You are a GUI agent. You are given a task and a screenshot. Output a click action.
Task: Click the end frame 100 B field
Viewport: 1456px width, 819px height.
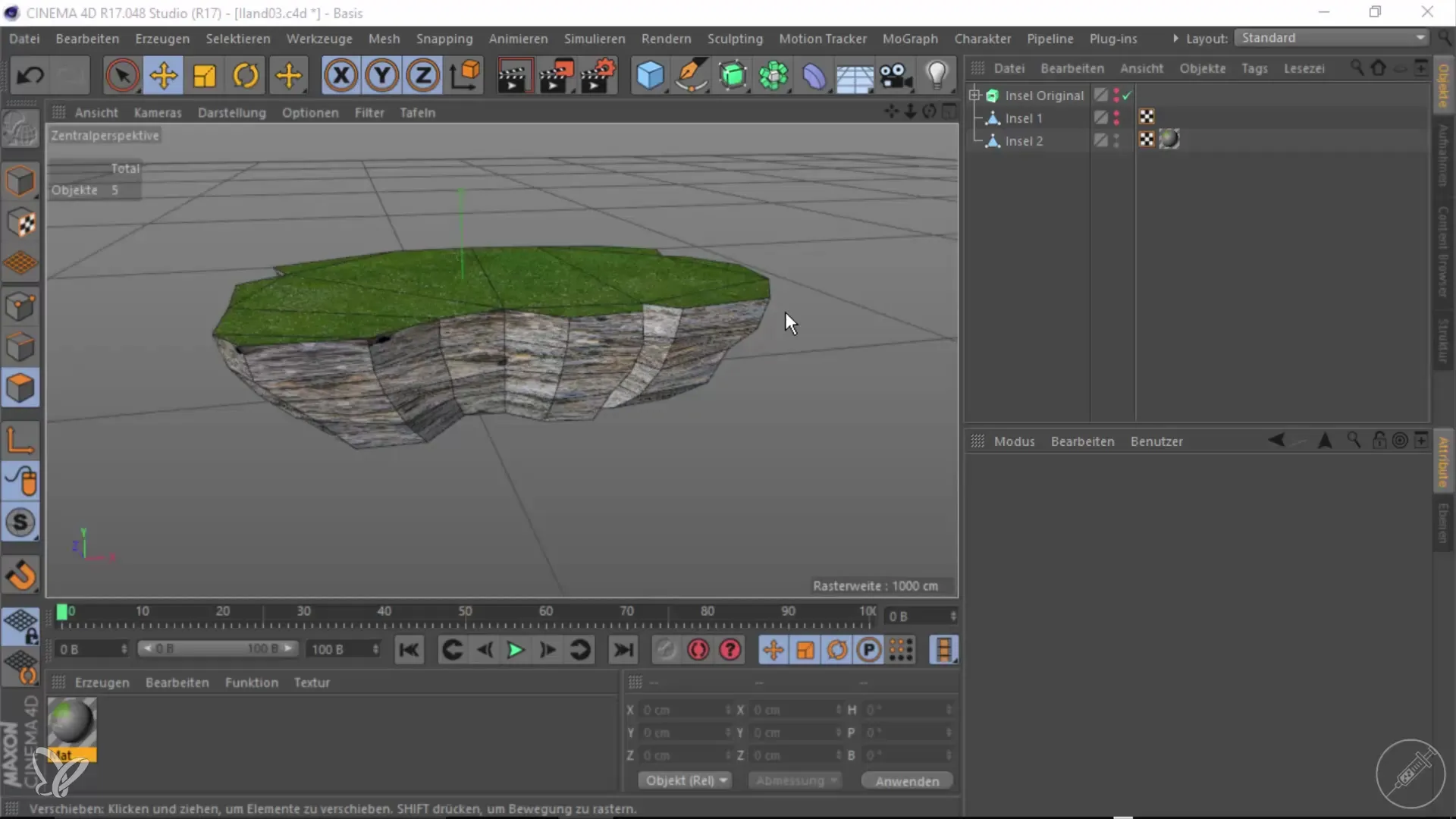(343, 649)
